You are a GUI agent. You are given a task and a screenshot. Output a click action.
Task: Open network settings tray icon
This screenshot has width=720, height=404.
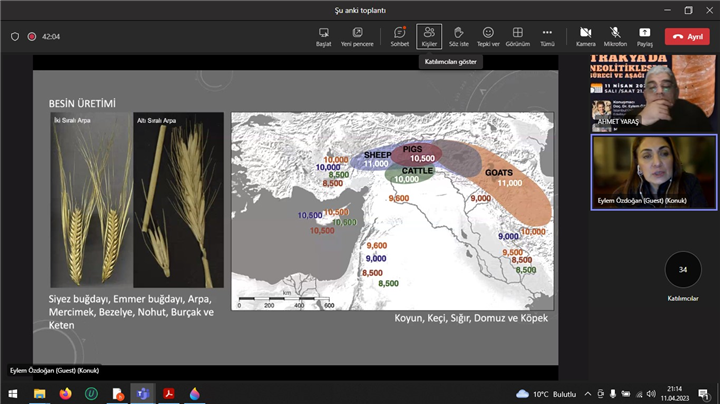(639, 394)
